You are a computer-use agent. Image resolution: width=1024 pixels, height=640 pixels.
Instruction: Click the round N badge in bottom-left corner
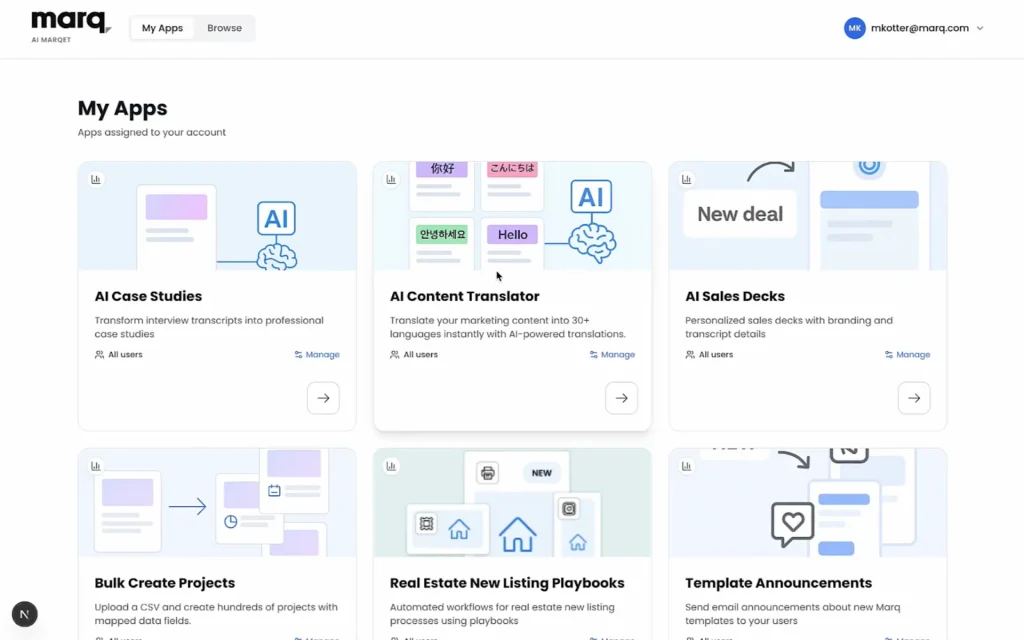click(24, 614)
